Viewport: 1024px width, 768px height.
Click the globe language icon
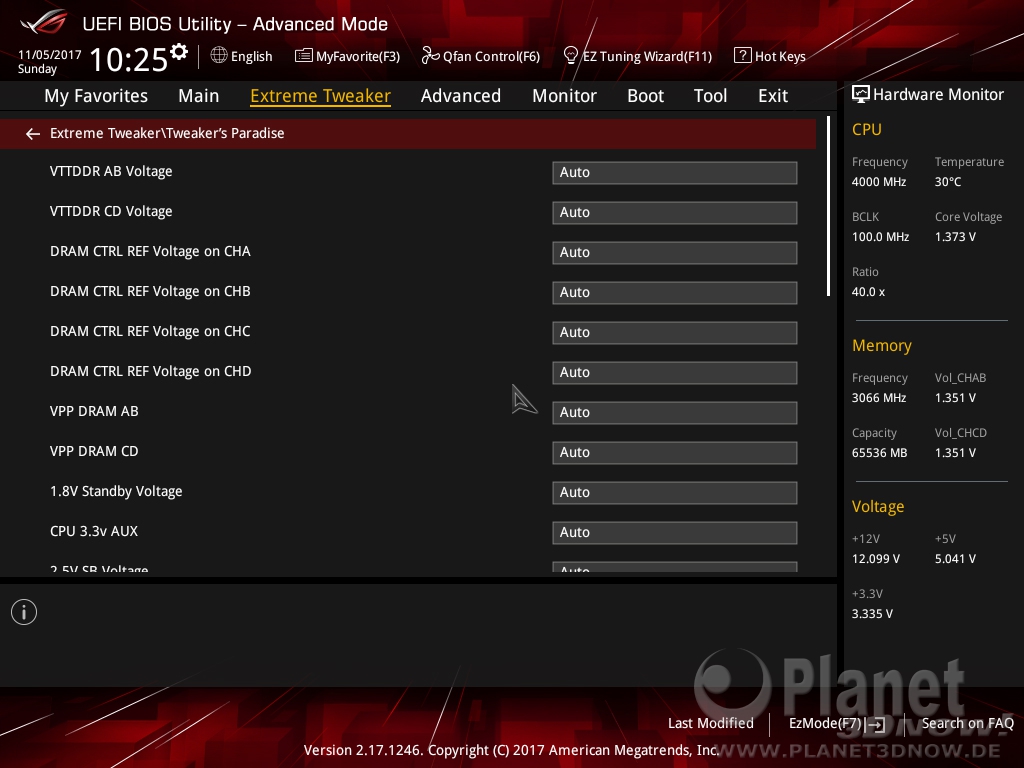(x=219, y=56)
